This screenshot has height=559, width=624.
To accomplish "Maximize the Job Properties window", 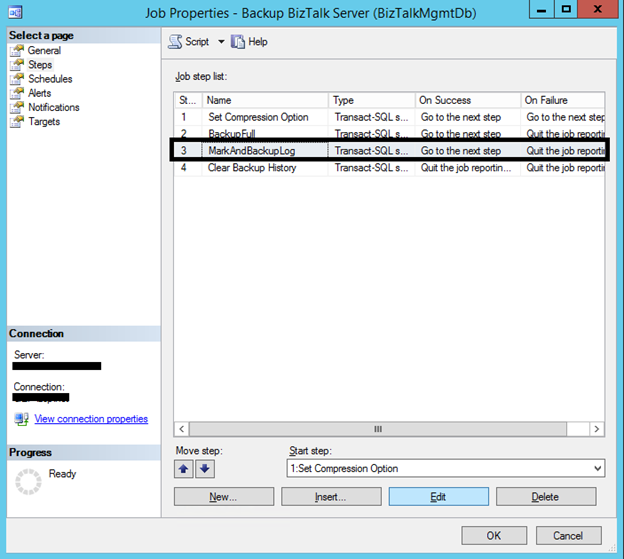I will (566, 10).
